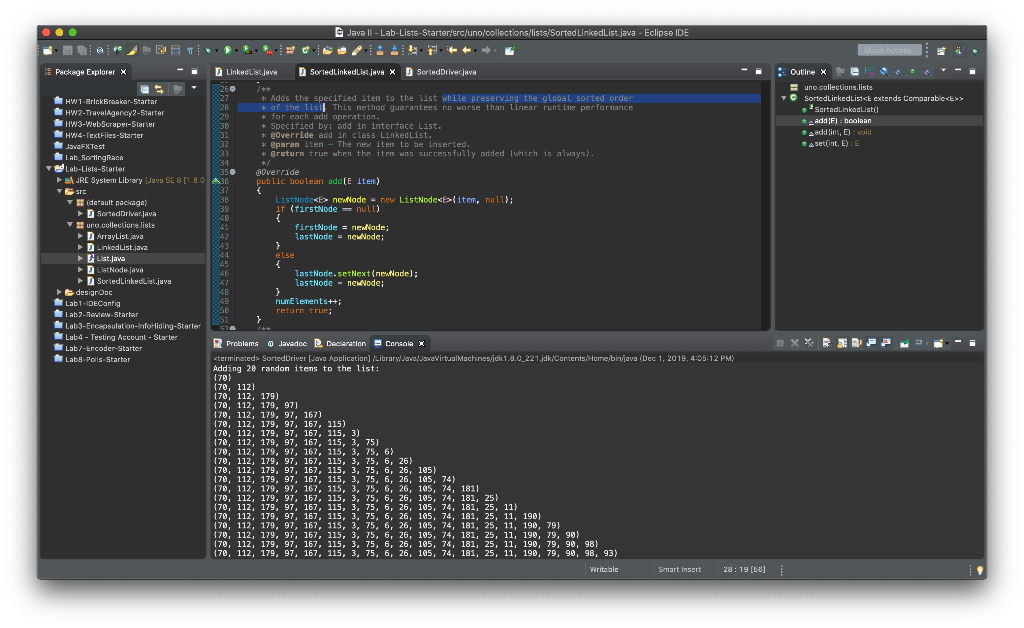This screenshot has height=628, width=1024.
Task: Toggle Scroll Lock in the console toolbar
Action: pyautogui.click(x=842, y=343)
